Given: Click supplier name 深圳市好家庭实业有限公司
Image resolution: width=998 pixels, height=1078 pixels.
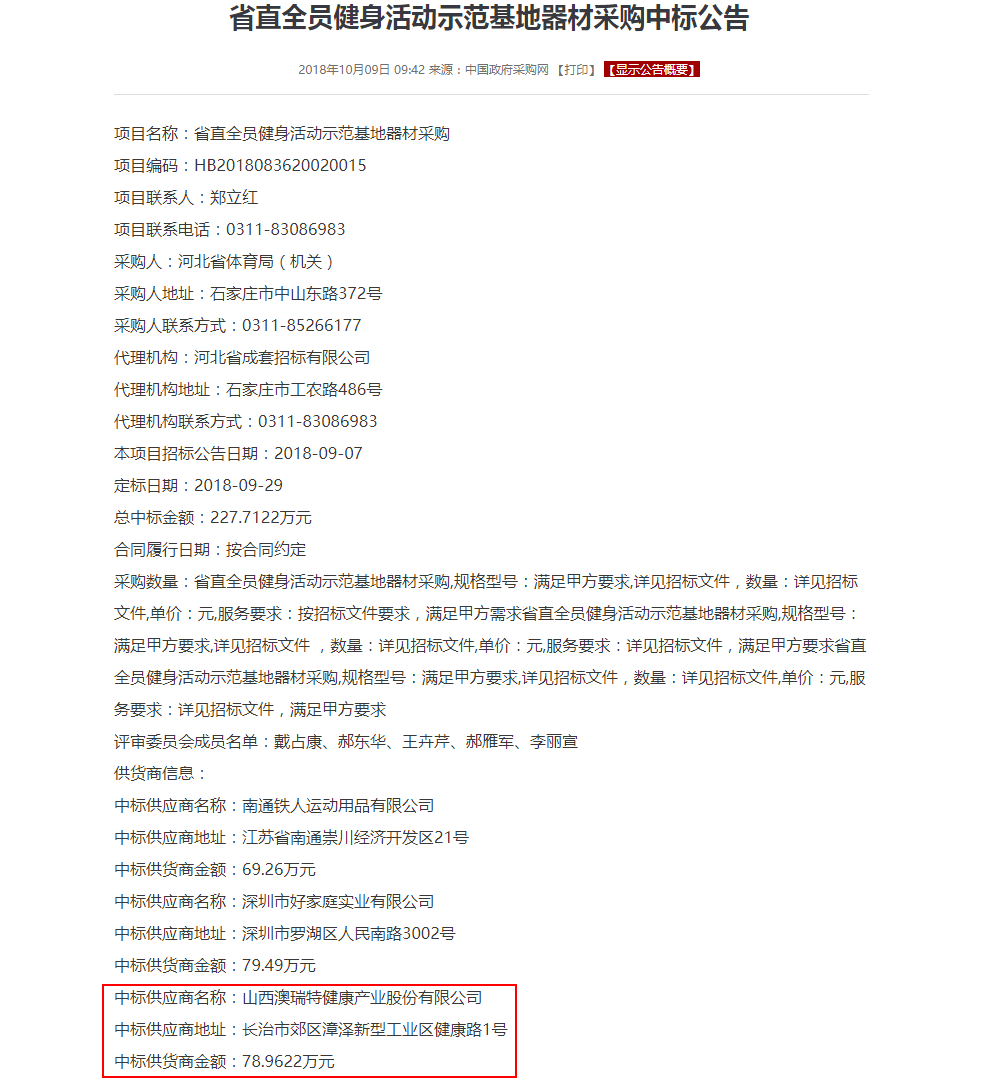Looking at the screenshot, I should tap(338, 901).
